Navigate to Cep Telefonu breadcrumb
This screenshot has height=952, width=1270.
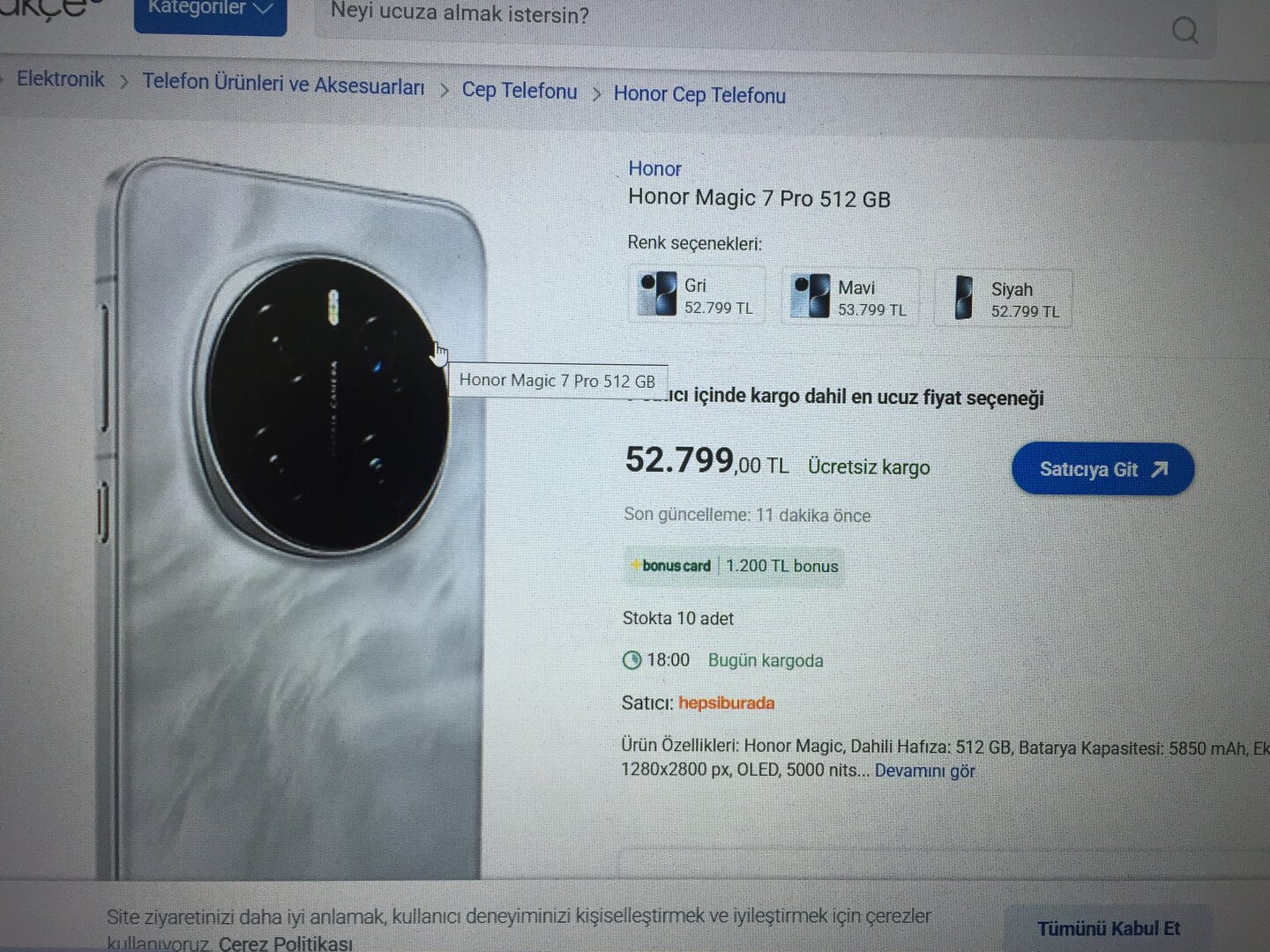(519, 91)
